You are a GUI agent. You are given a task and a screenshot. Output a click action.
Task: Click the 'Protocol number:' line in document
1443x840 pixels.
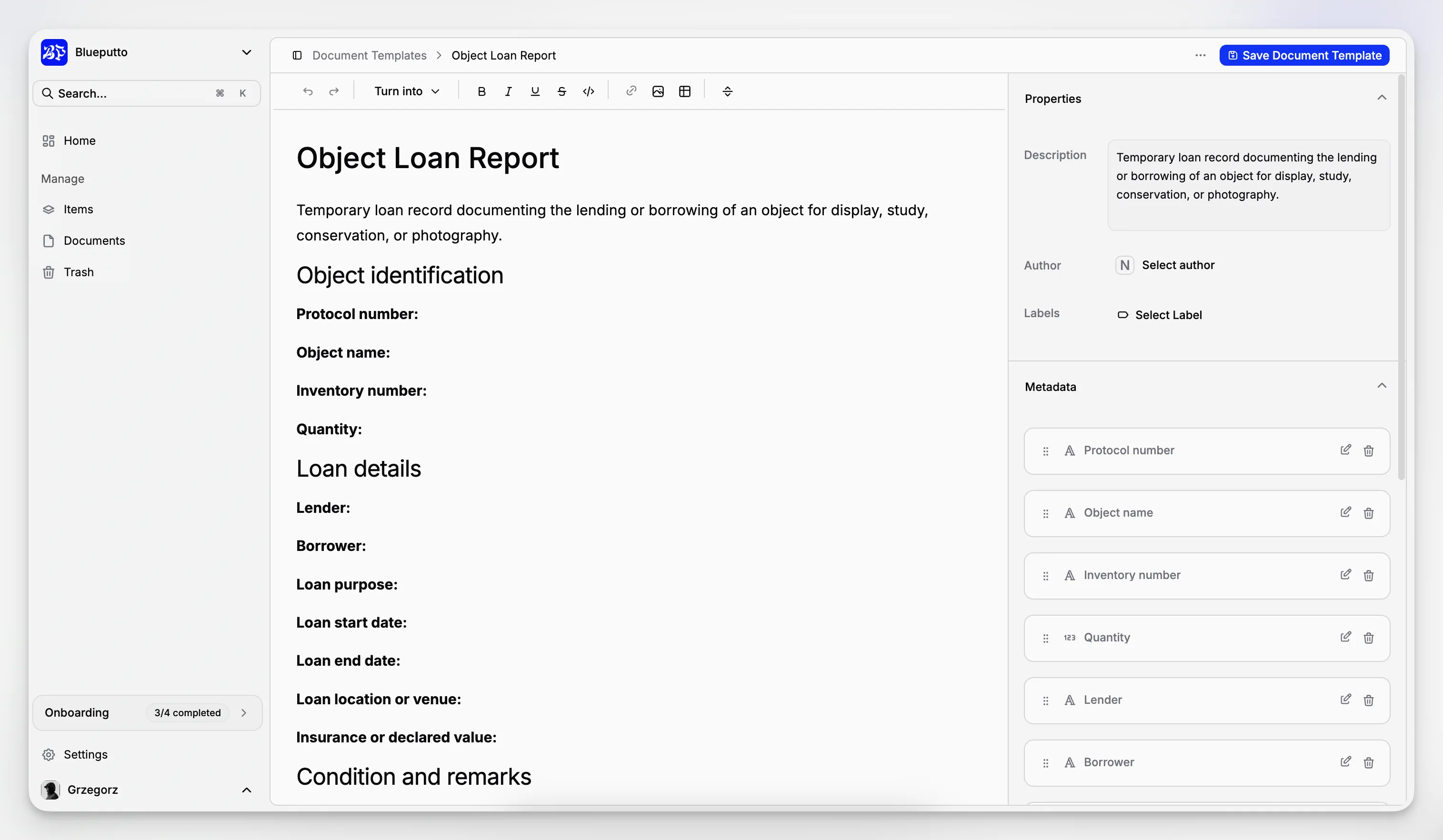(357, 314)
